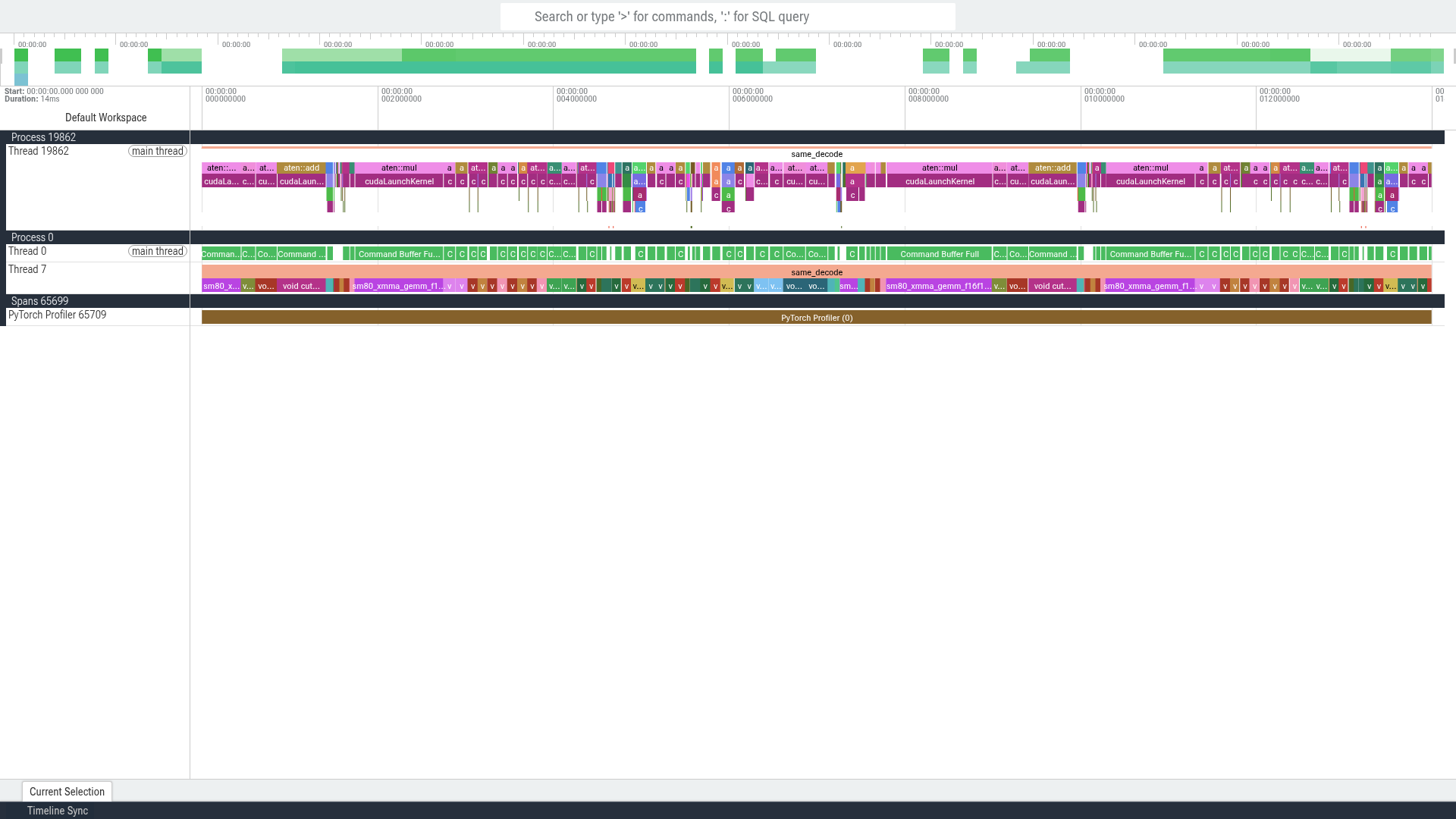Screen dimensions: 1456x819
Task: Collapse the Process 19862 track group
Action: 43,137
